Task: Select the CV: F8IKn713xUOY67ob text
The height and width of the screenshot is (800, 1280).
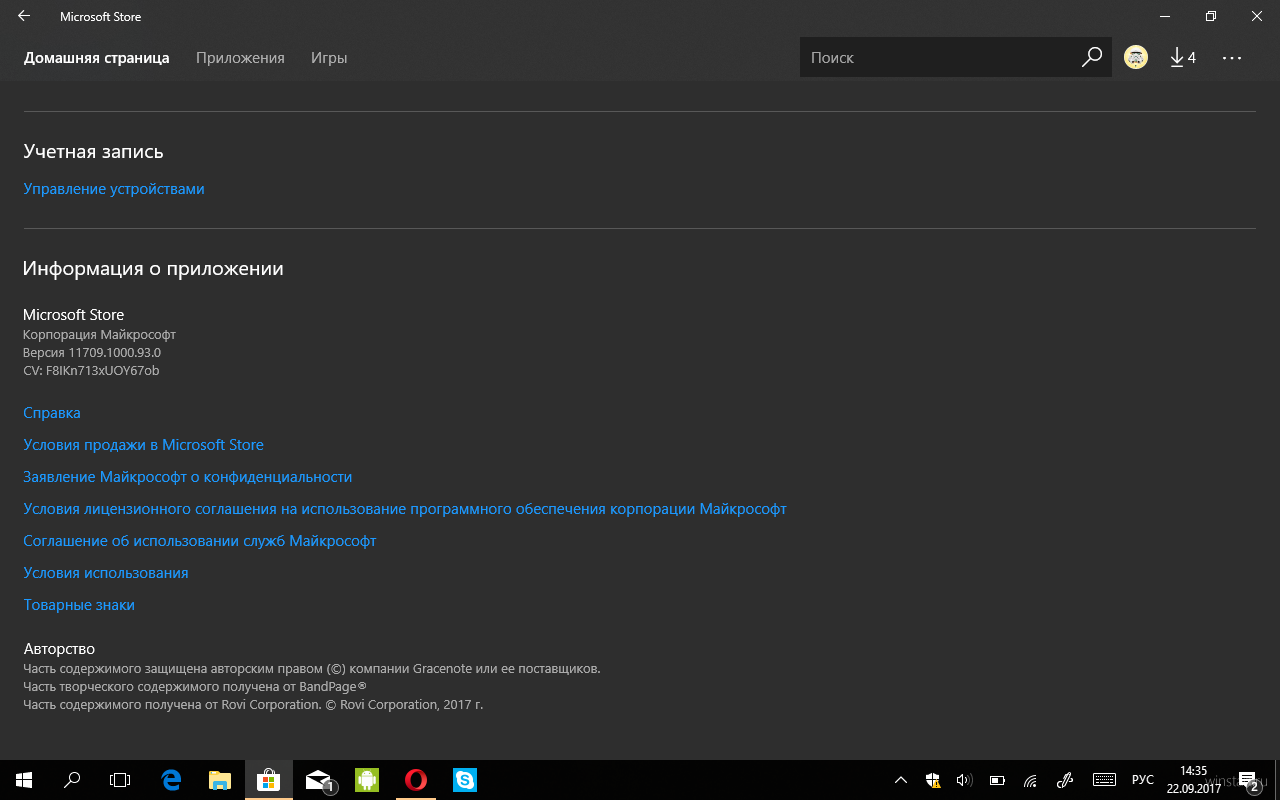Action: tap(91, 371)
